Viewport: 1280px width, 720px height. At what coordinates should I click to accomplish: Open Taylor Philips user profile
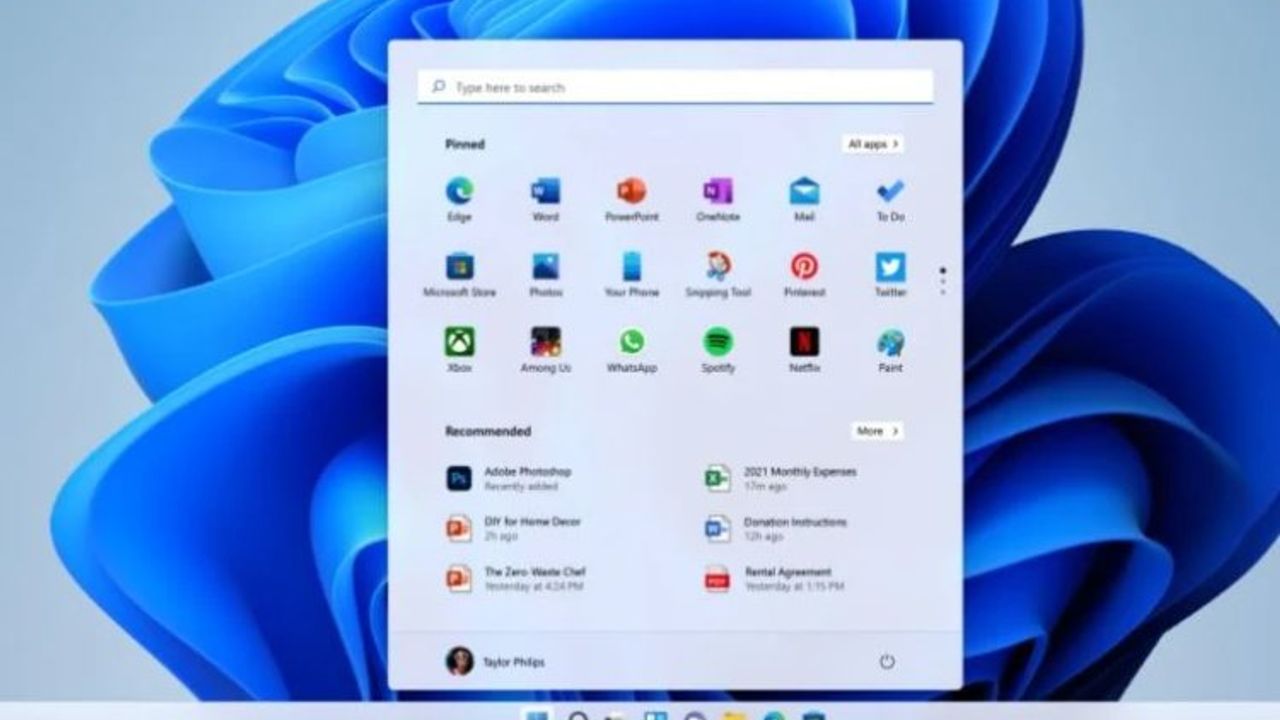pyautogui.click(x=495, y=661)
